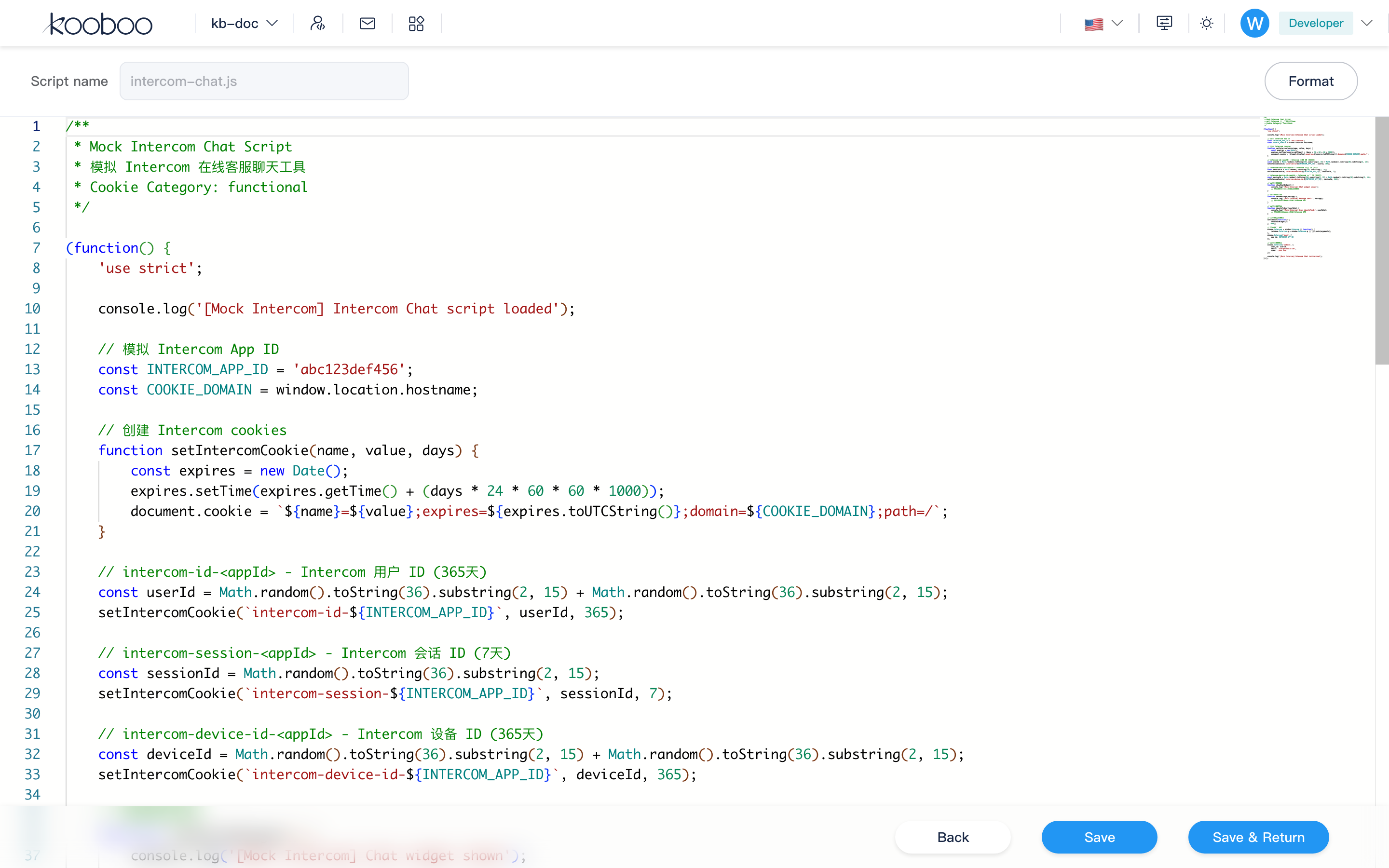Click the 'use strict' string

click(147, 268)
